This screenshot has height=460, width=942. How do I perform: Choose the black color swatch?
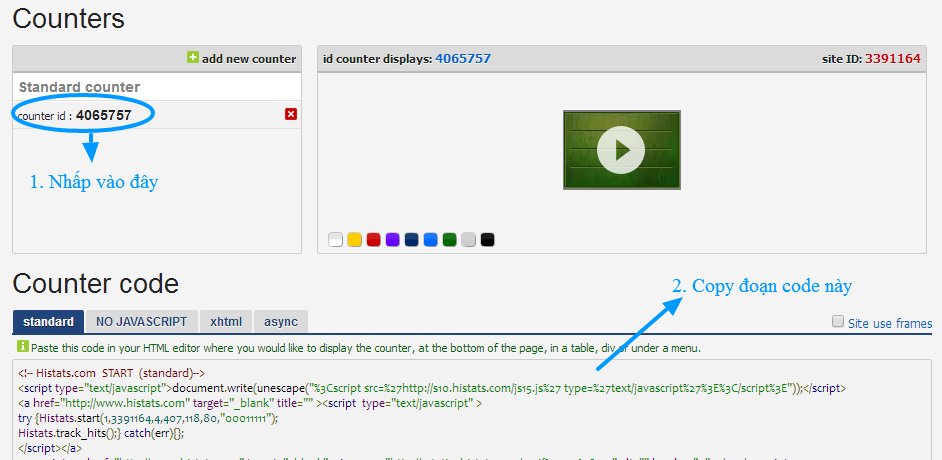tap(487, 240)
